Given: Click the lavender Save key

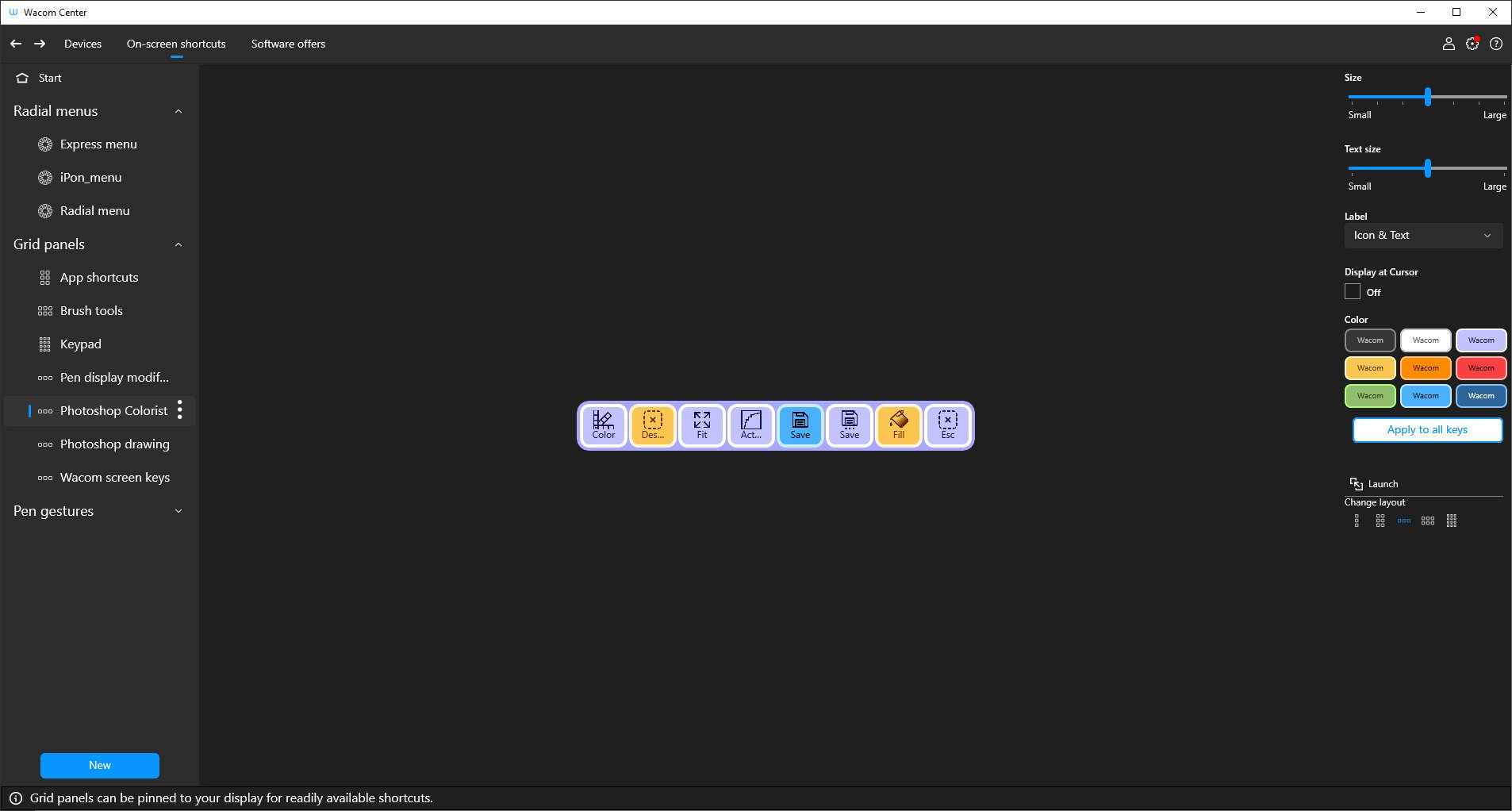Looking at the screenshot, I should pos(850,425).
